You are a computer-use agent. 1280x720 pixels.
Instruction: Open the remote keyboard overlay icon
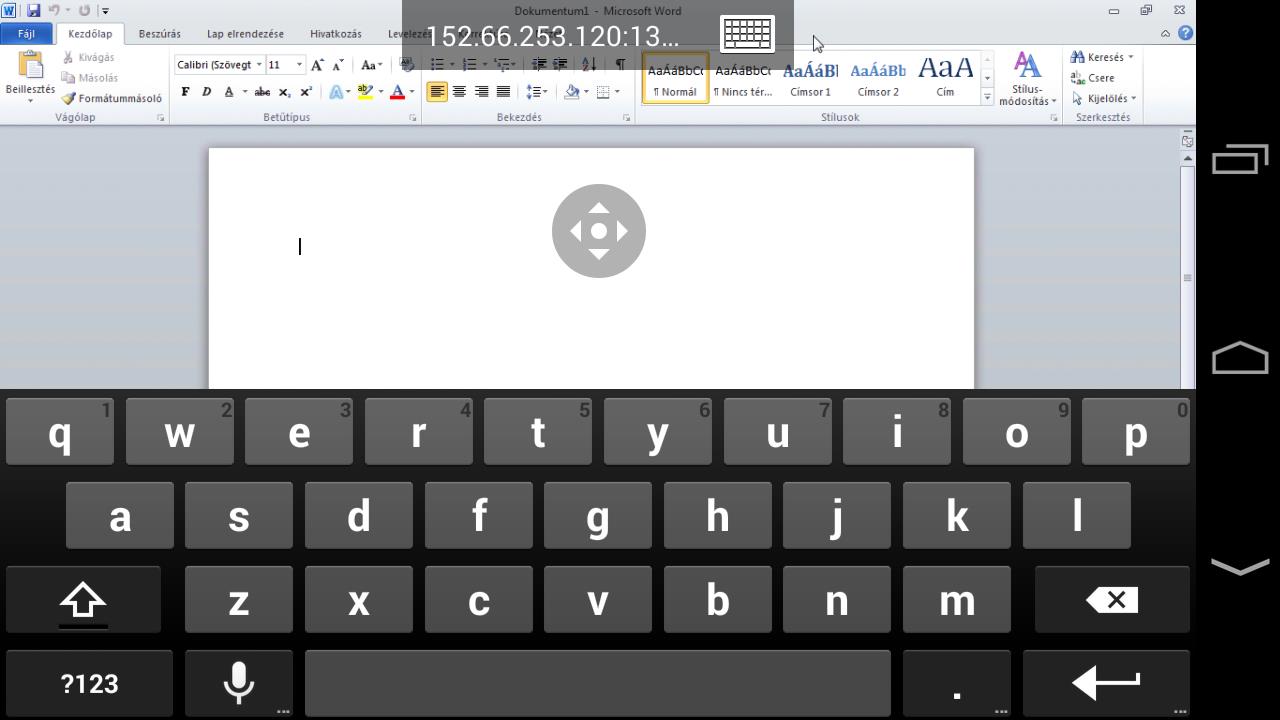pyautogui.click(x=747, y=35)
